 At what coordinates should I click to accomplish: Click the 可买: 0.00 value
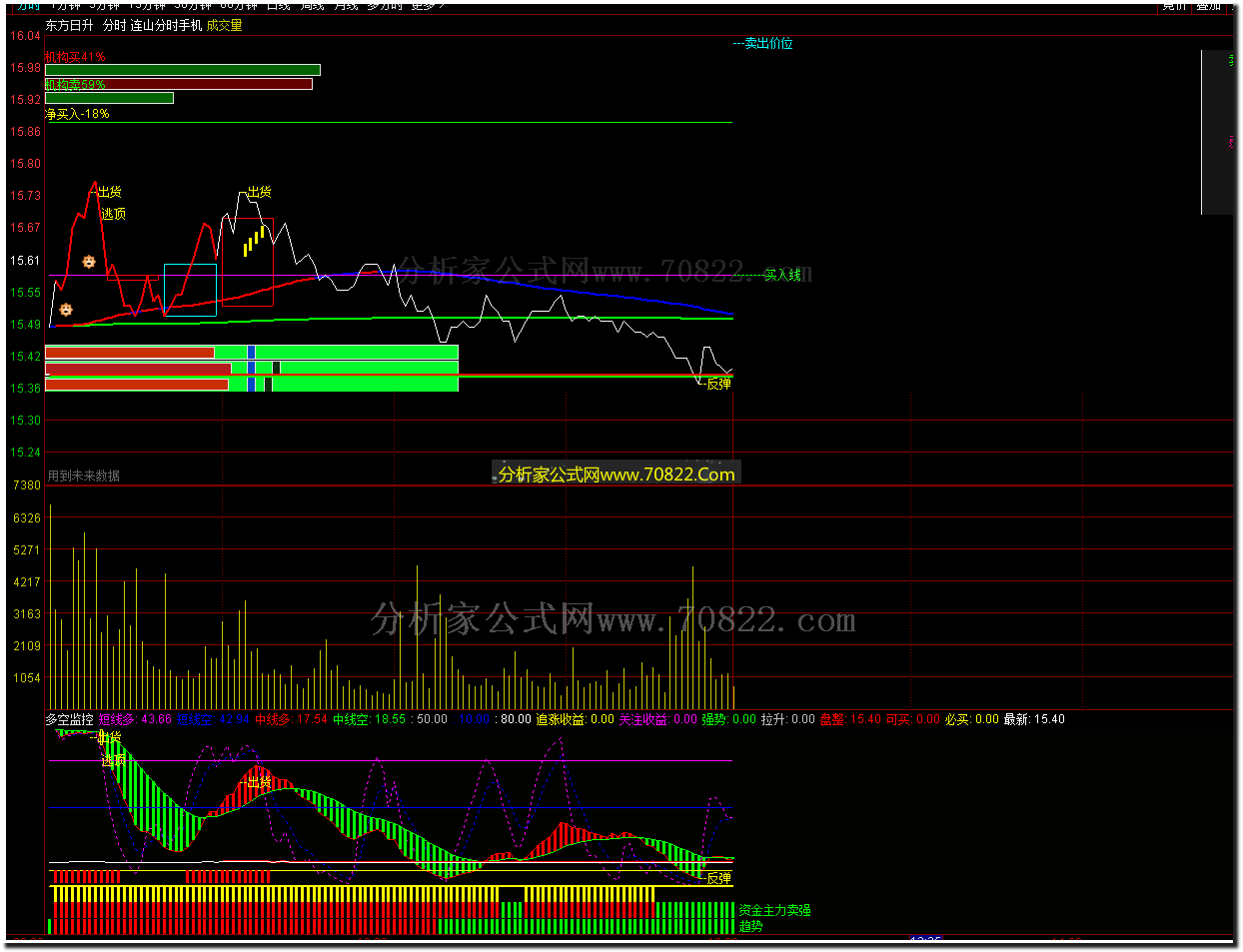click(x=913, y=719)
